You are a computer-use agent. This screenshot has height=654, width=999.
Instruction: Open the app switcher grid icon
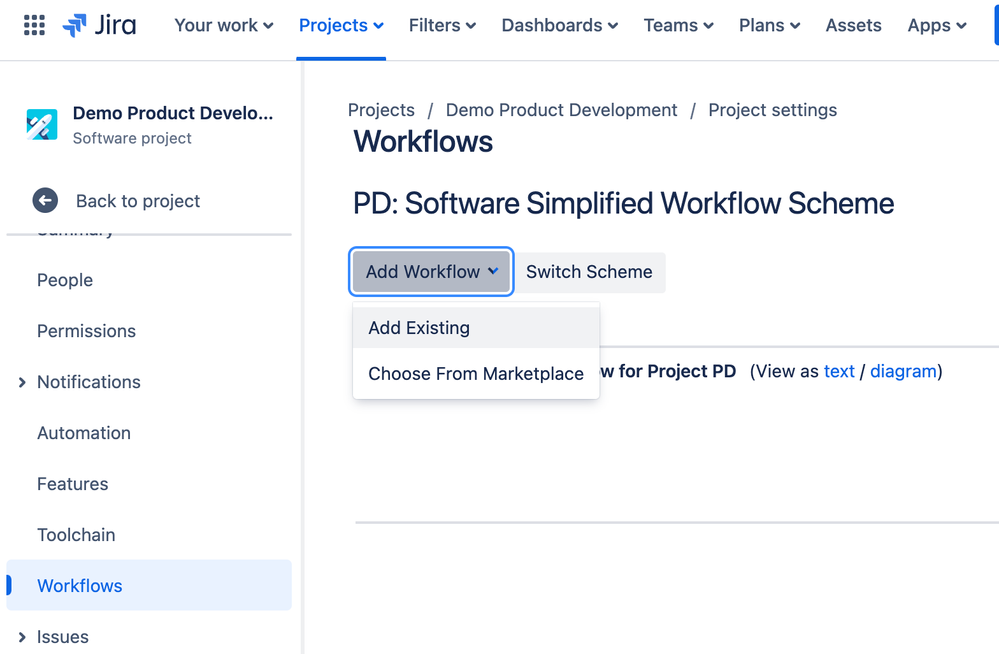(34, 25)
